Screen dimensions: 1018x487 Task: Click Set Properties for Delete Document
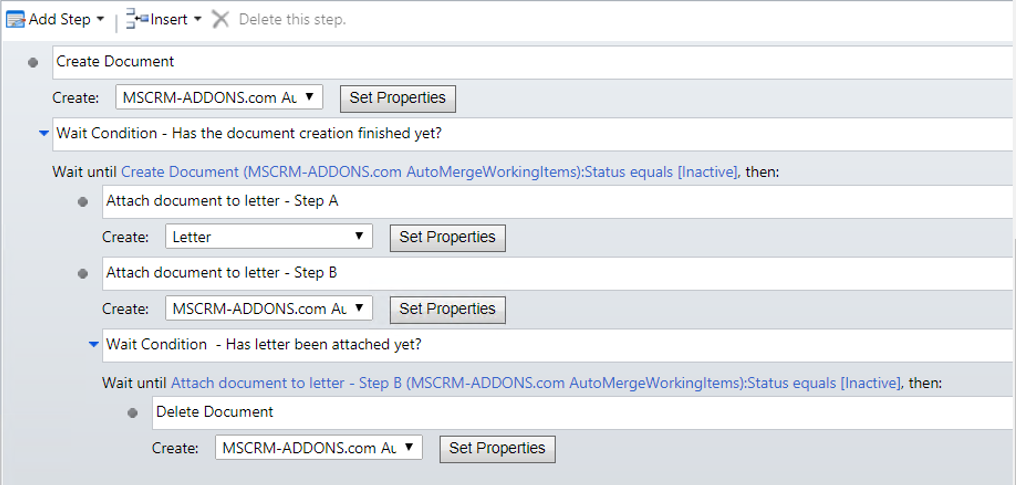[497, 448]
